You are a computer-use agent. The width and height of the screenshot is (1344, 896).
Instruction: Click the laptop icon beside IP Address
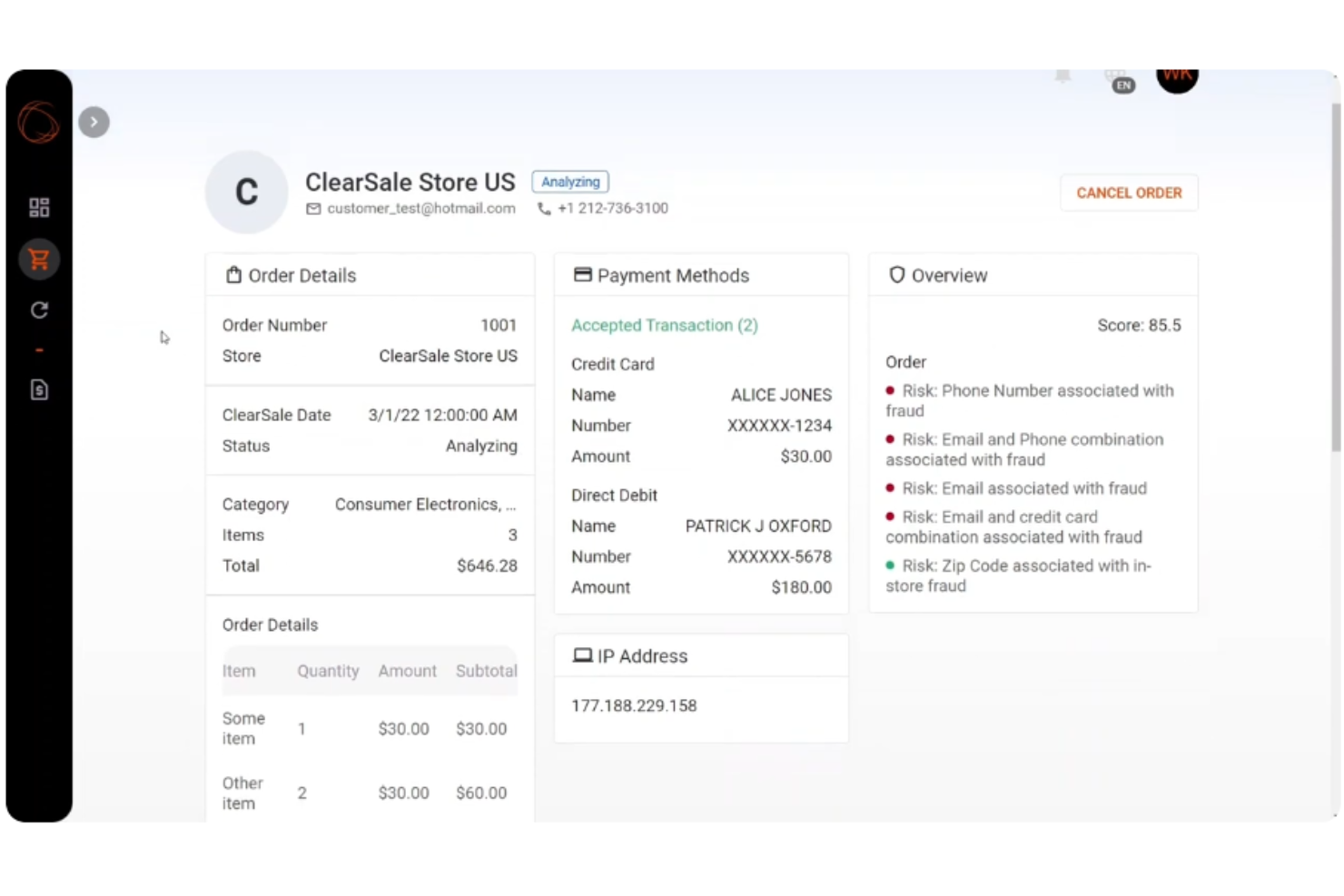(582, 655)
